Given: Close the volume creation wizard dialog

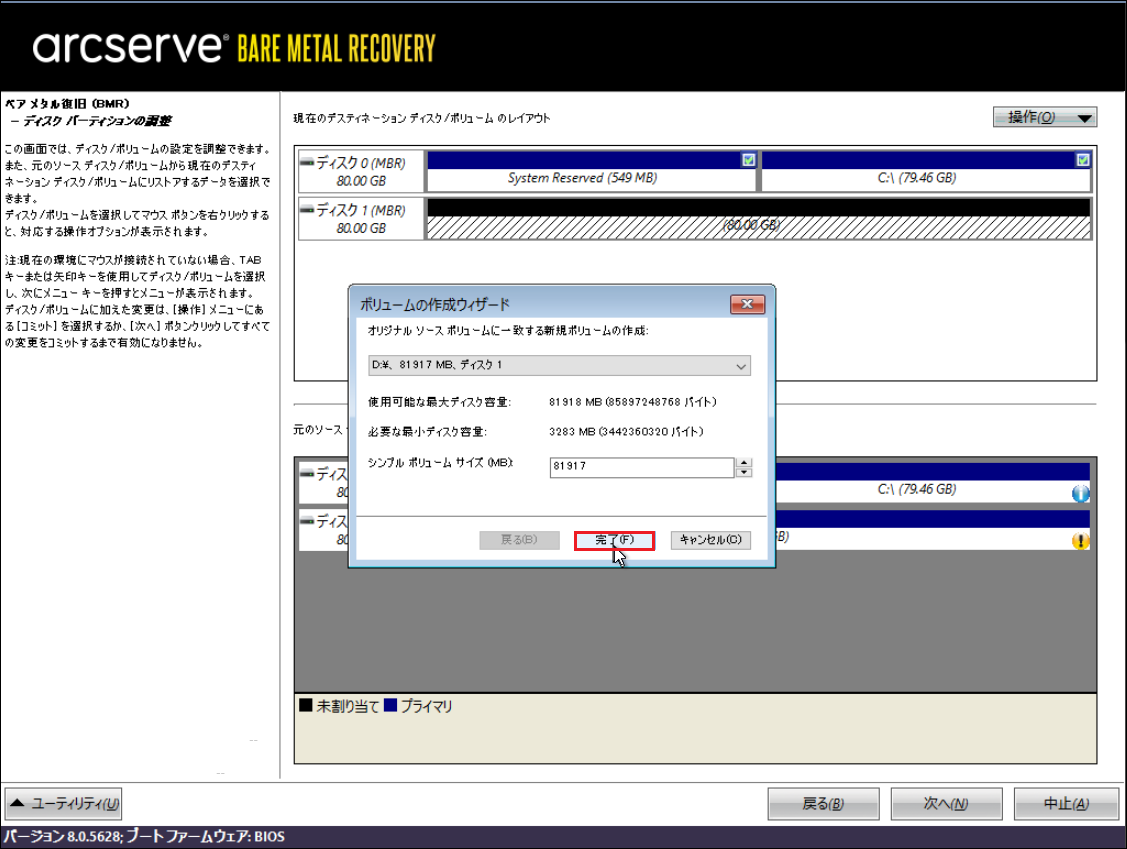Looking at the screenshot, I should 747,304.
